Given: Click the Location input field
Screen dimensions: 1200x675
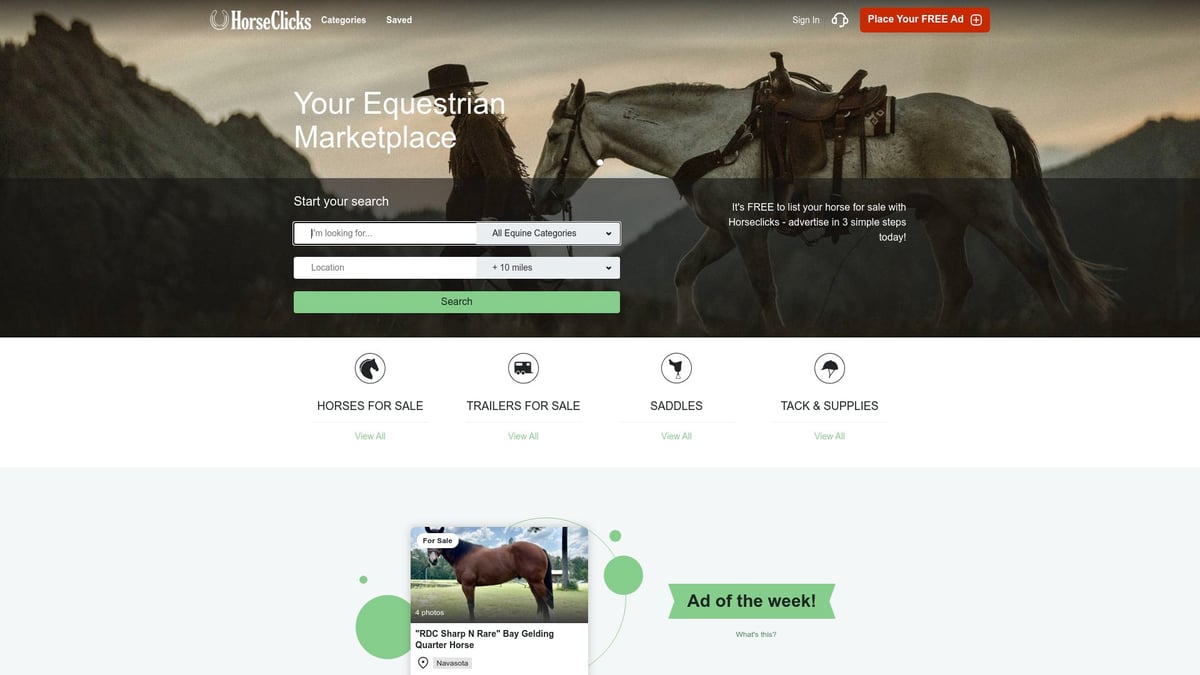Looking at the screenshot, I should click(x=386, y=268).
